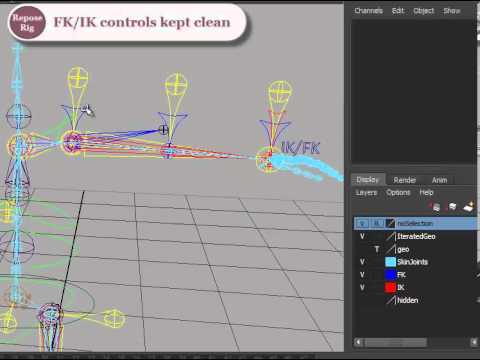480x360 pixels.
Task: Click the red IK layer color swatch
Action: point(390,287)
